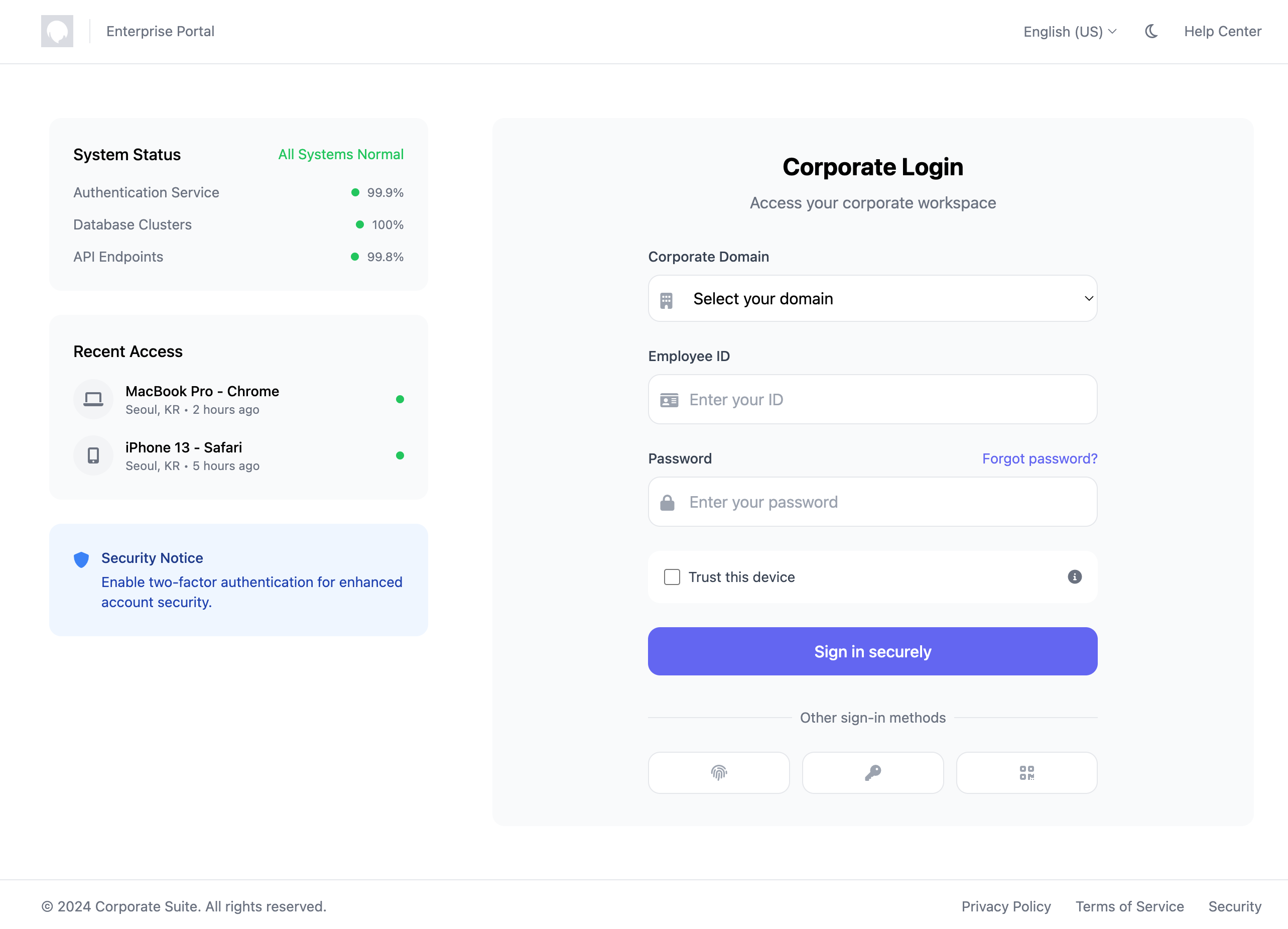Open the Help Center

click(1223, 31)
